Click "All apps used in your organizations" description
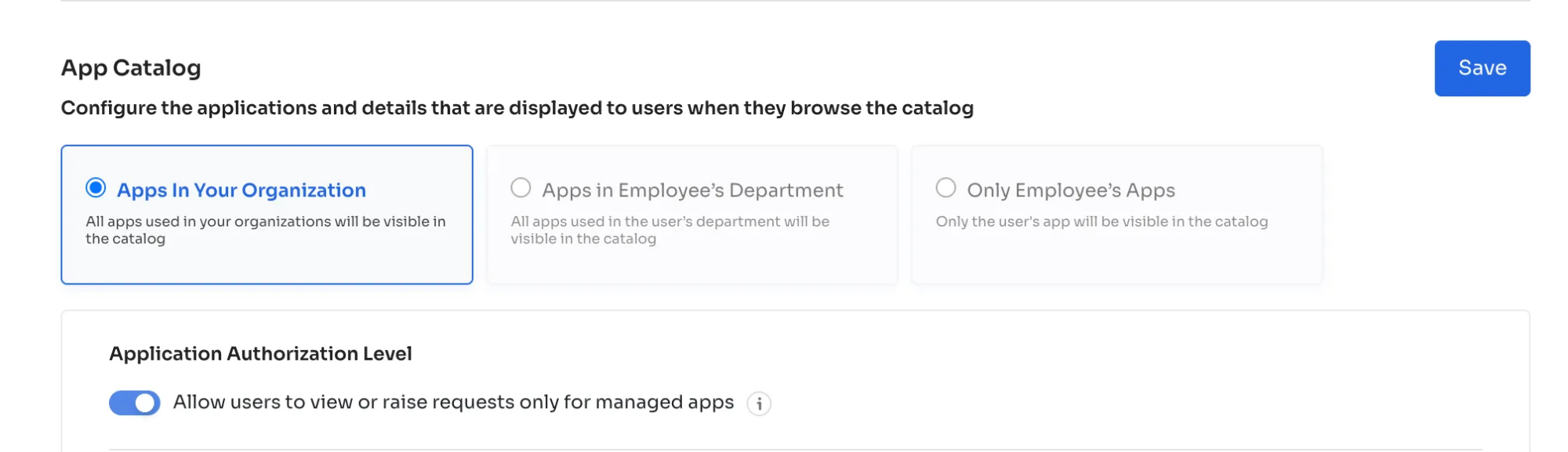 (x=266, y=230)
